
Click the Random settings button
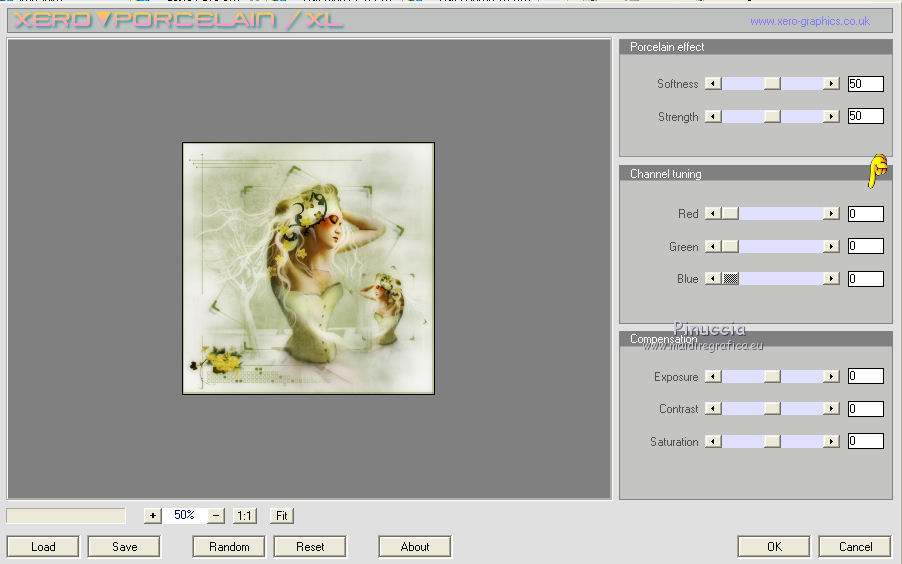coord(229,547)
